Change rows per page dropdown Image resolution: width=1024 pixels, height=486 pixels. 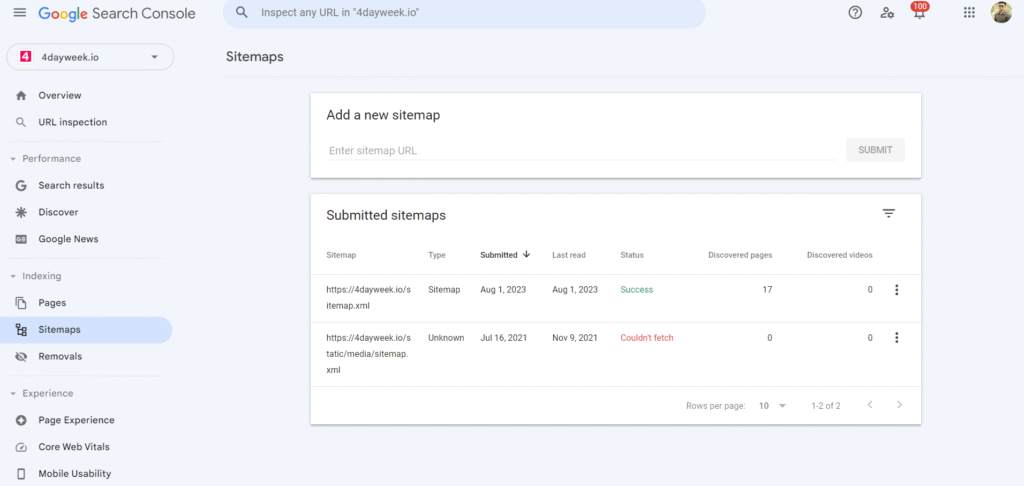(x=773, y=406)
